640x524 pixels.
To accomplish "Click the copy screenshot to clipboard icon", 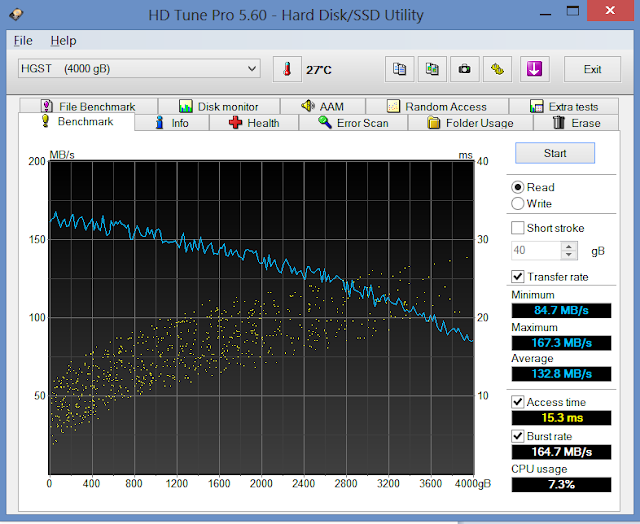I will 432,69.
